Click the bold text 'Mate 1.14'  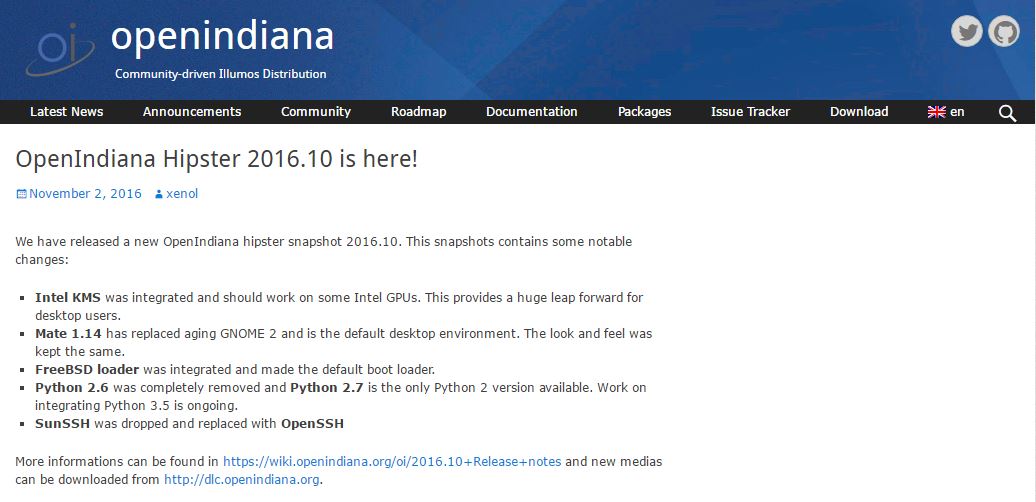click(68, 334)
